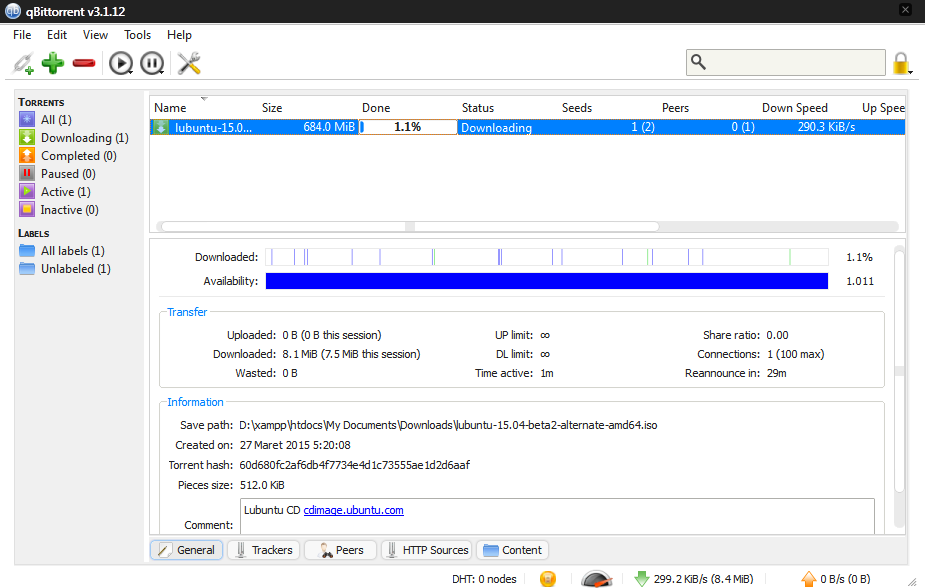
Task: Click the Completed filter orange icon
Action: pos(27,155)
